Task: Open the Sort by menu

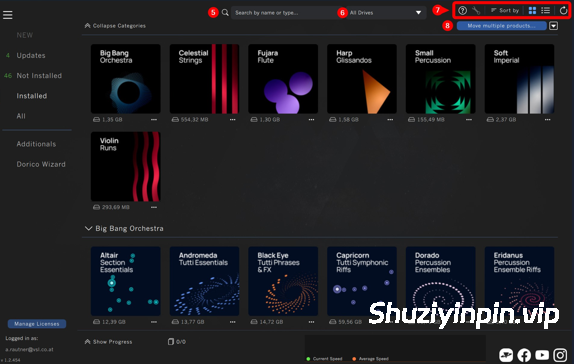Action: [x=505, y=11]
